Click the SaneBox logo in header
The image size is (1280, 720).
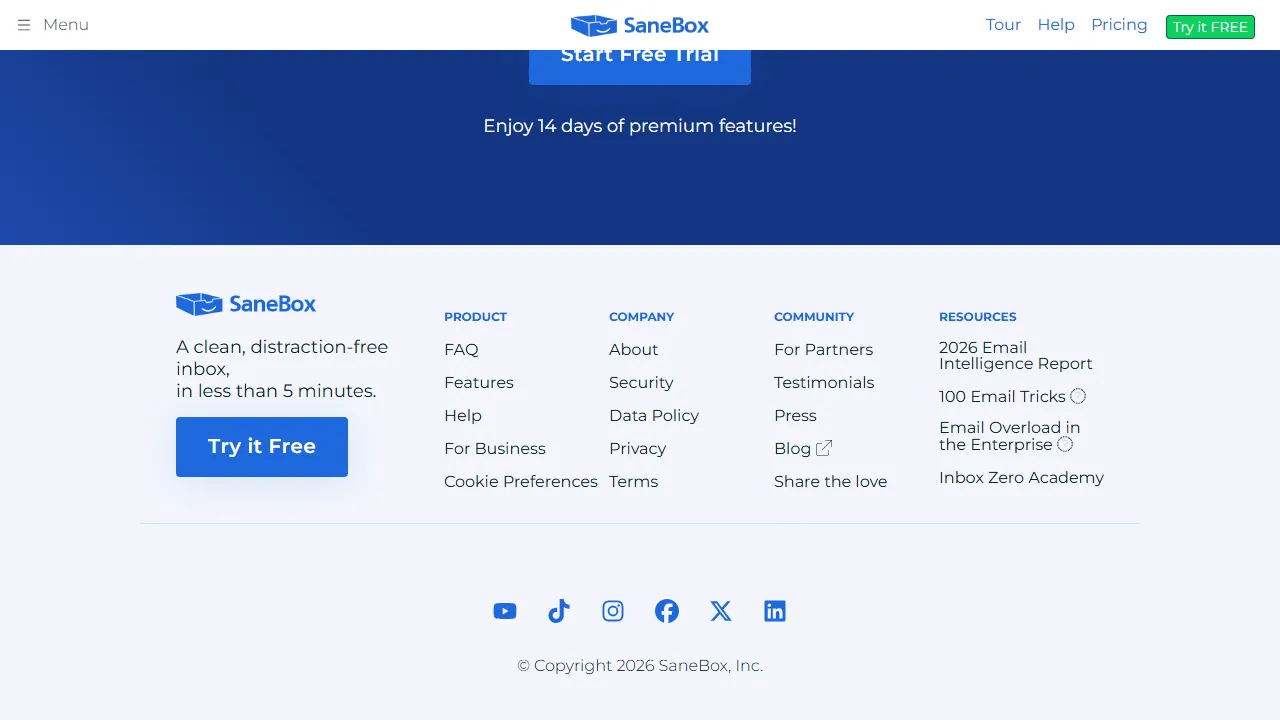640,25
